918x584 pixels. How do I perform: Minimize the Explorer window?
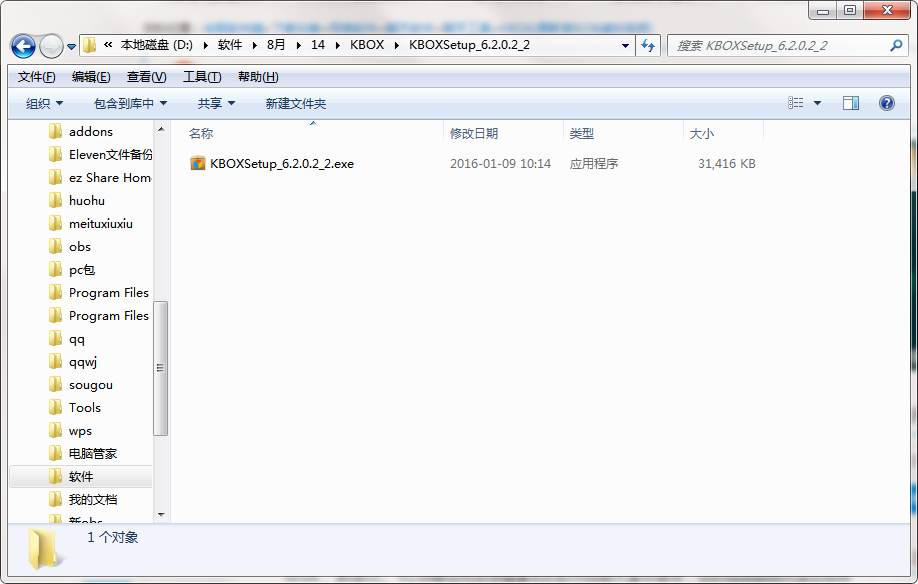tap(823, 11)
